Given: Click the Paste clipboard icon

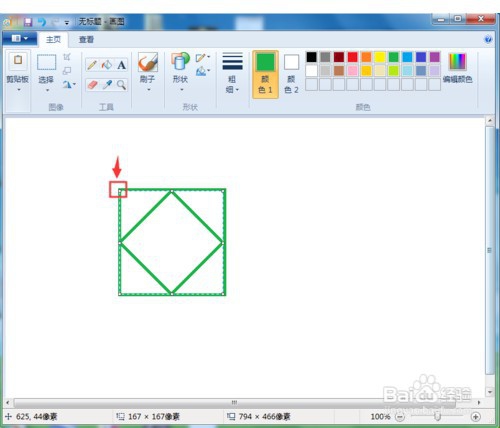Looking at the screenshot, I should coord(18,60).
